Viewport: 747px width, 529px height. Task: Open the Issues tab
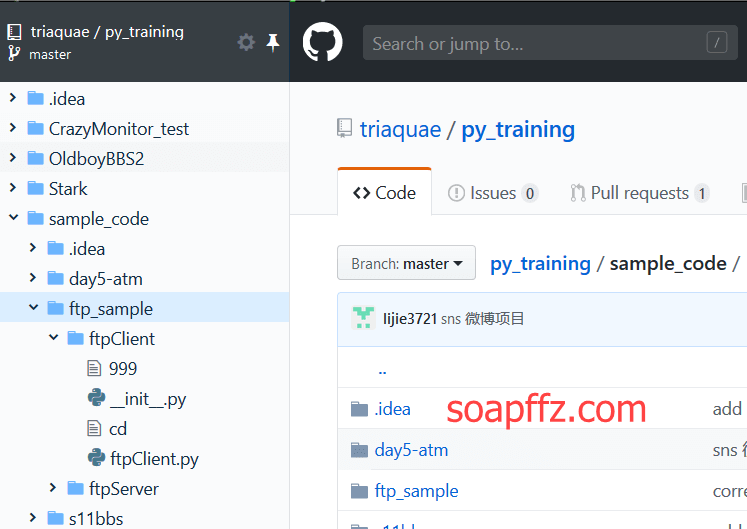coord(493,193)
